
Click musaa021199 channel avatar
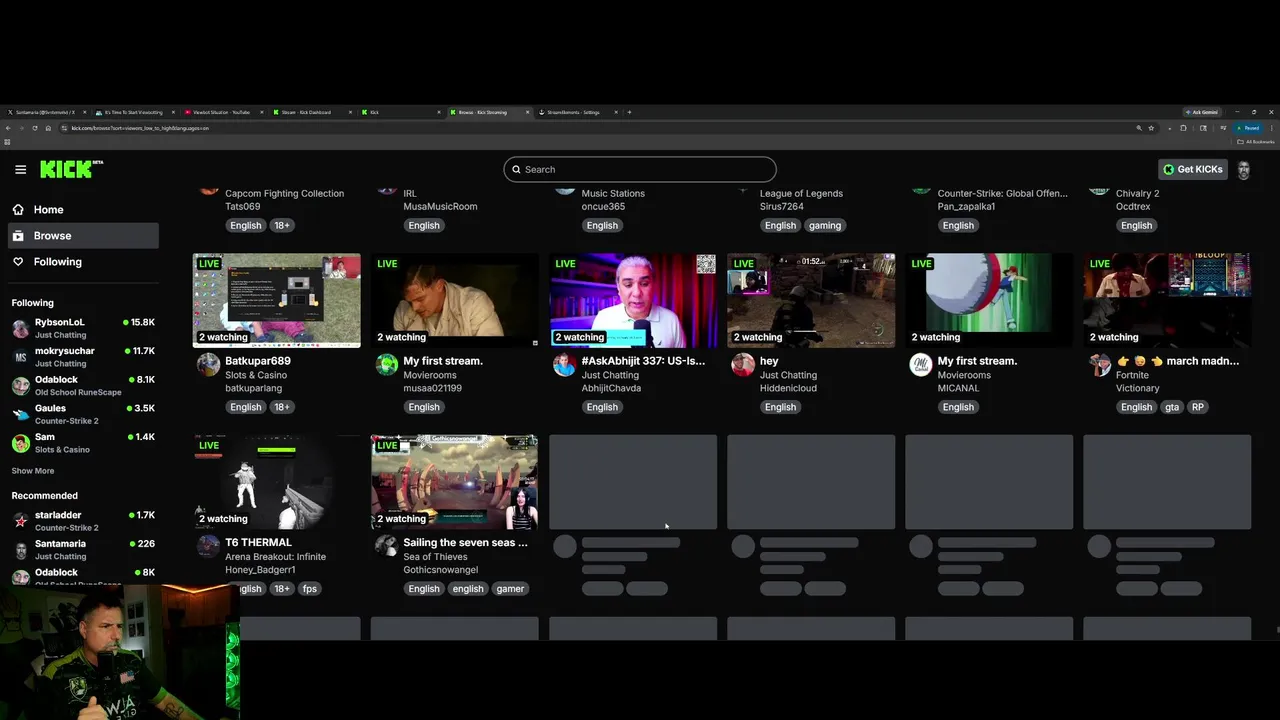click(386, 364)
